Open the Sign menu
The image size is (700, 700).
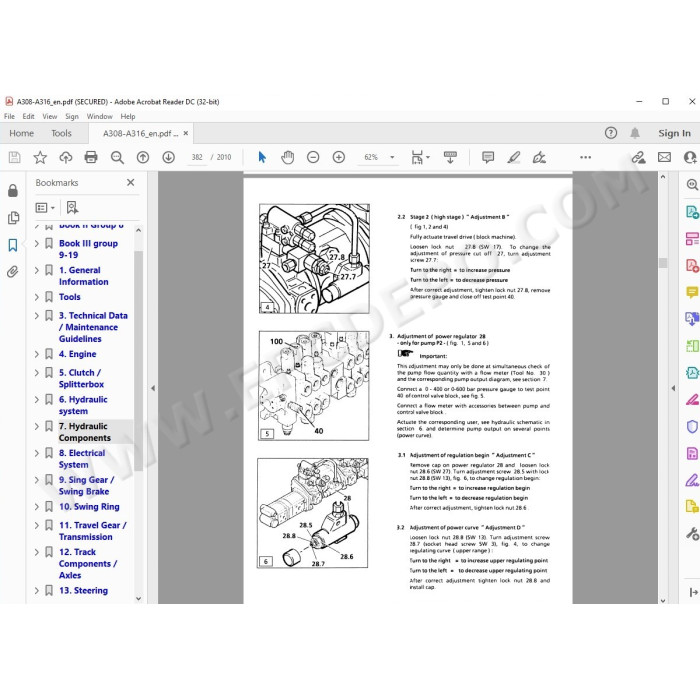coord(71,117)
